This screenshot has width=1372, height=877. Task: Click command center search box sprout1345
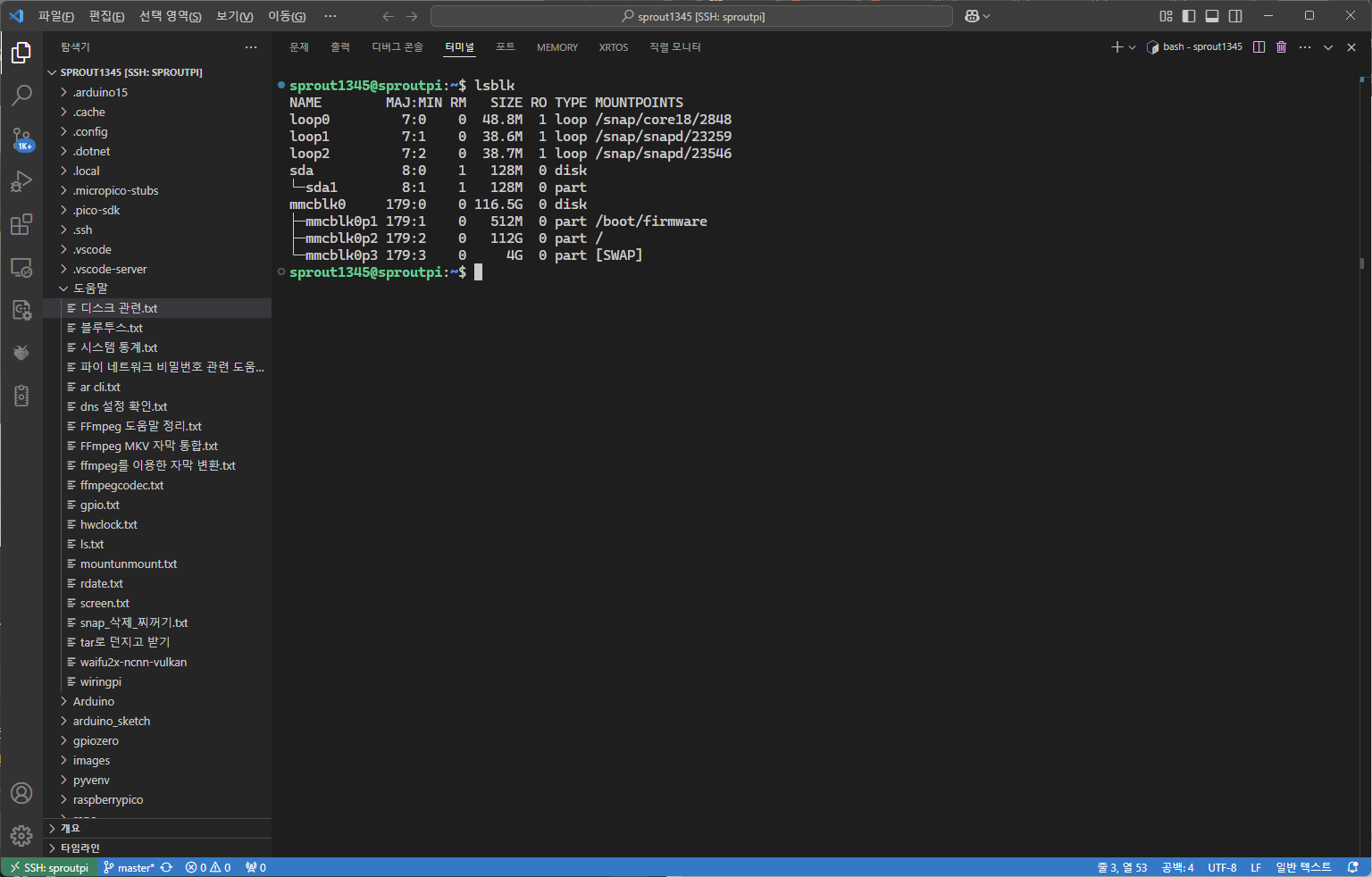pyautogui.click(x=692, y=16)
